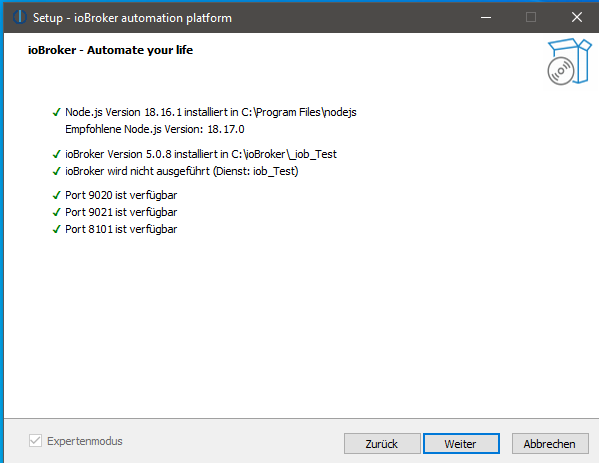Click 'Port 9020 ist verfügbar' text
The image size is (599, 463).
(x=121, y=195)
